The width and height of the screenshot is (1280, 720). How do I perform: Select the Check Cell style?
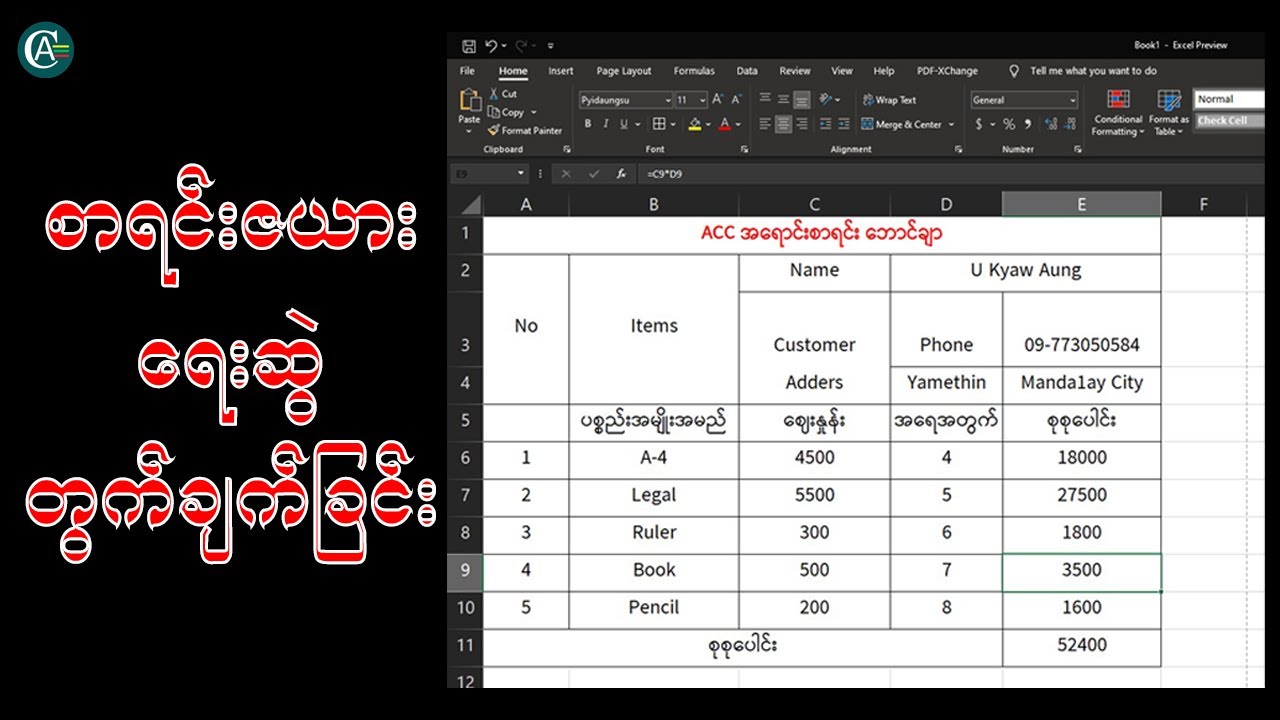(x=1228, y=121)
